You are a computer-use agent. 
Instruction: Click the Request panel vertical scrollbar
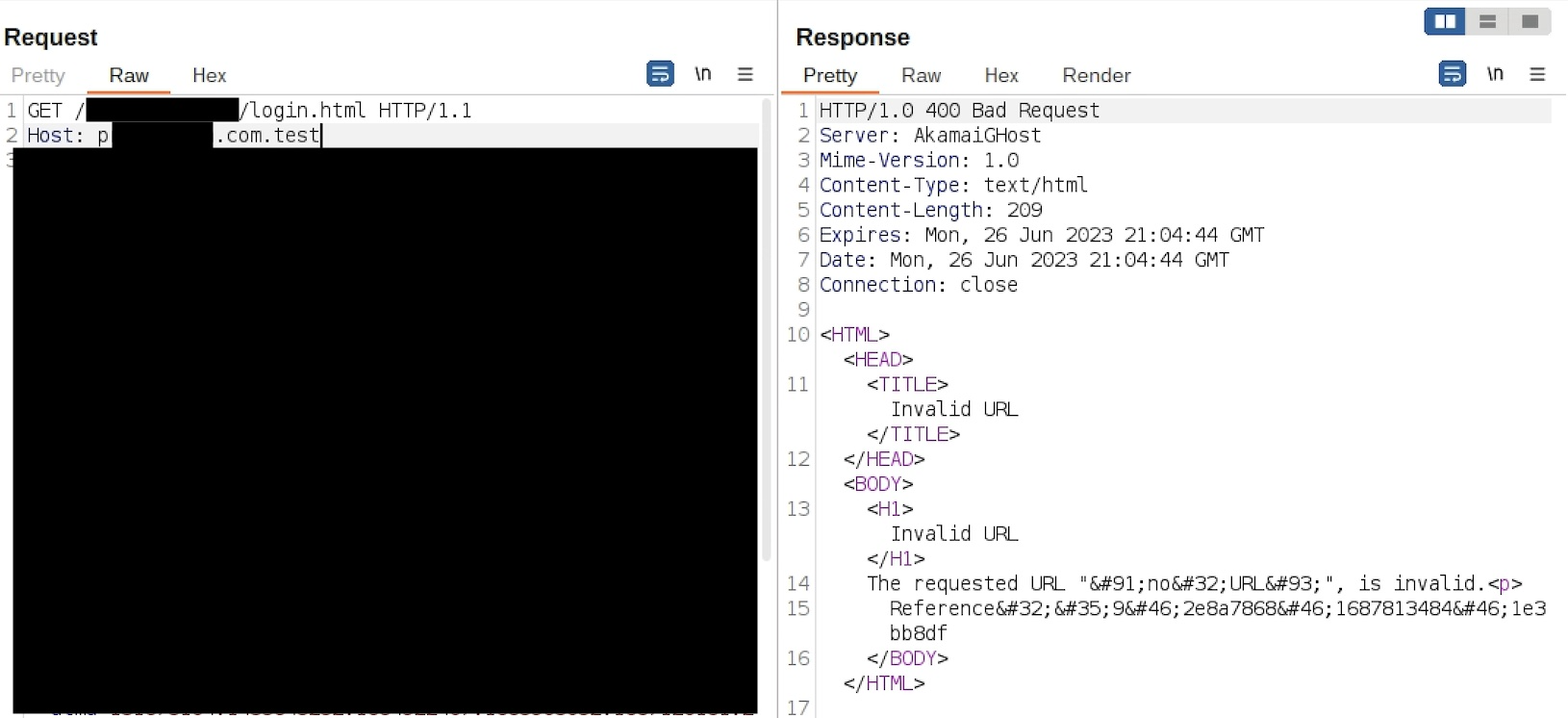pyautogui.click(x=767, y=329)
